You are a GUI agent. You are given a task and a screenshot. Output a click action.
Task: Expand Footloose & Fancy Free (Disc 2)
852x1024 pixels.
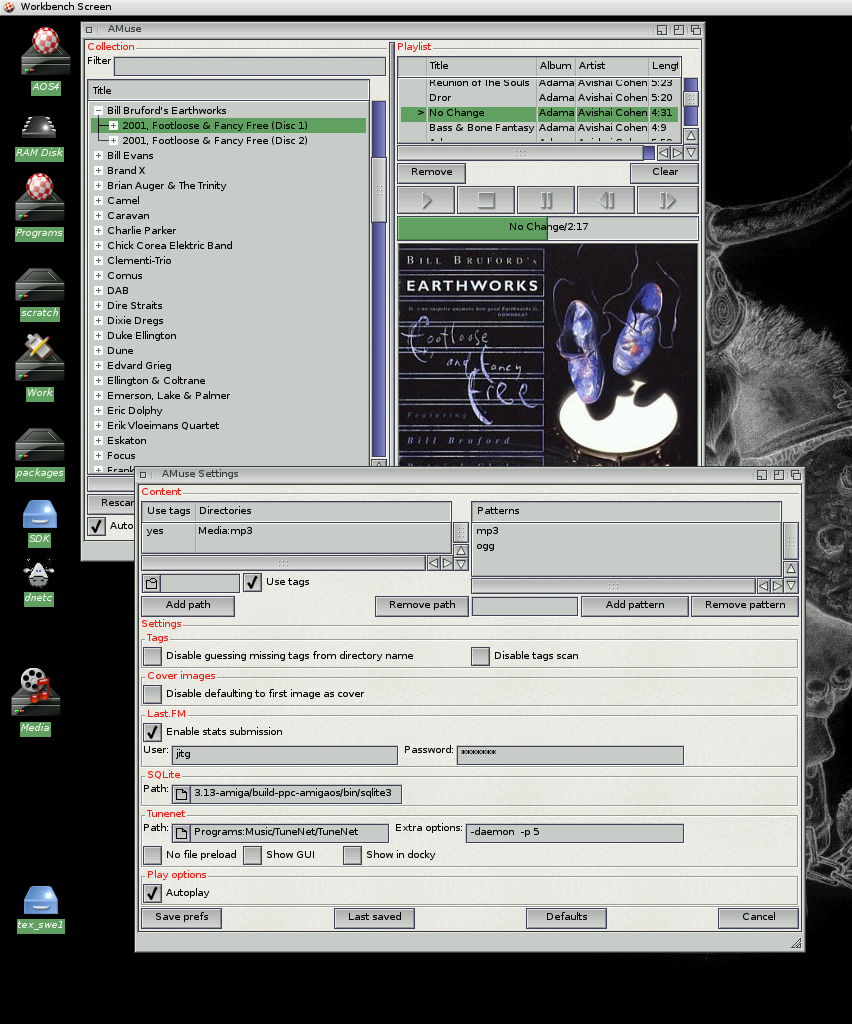coord(114,140)
